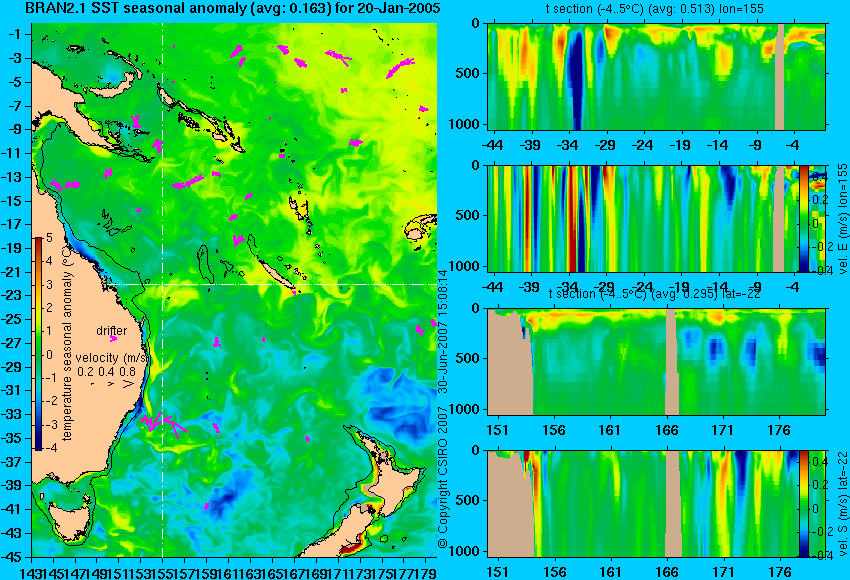Screen dimensions: 850x580
Task: Click the "drifter" legend label
Action: pyautogui.click(x=112, y=331)
